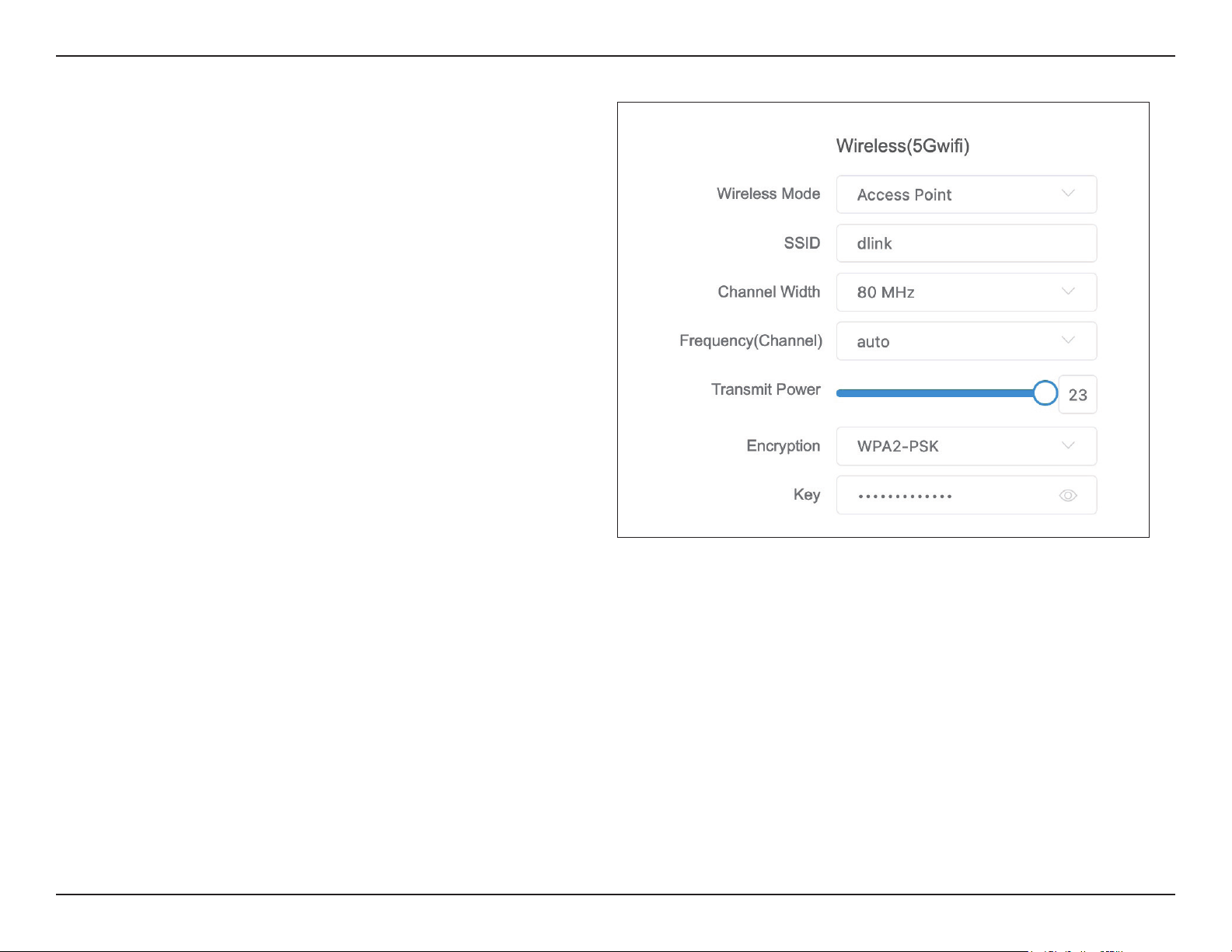This screenshot has width=1232, height=952.
Task: Click the SSID field containing dlink
Action: coord(966,243)
